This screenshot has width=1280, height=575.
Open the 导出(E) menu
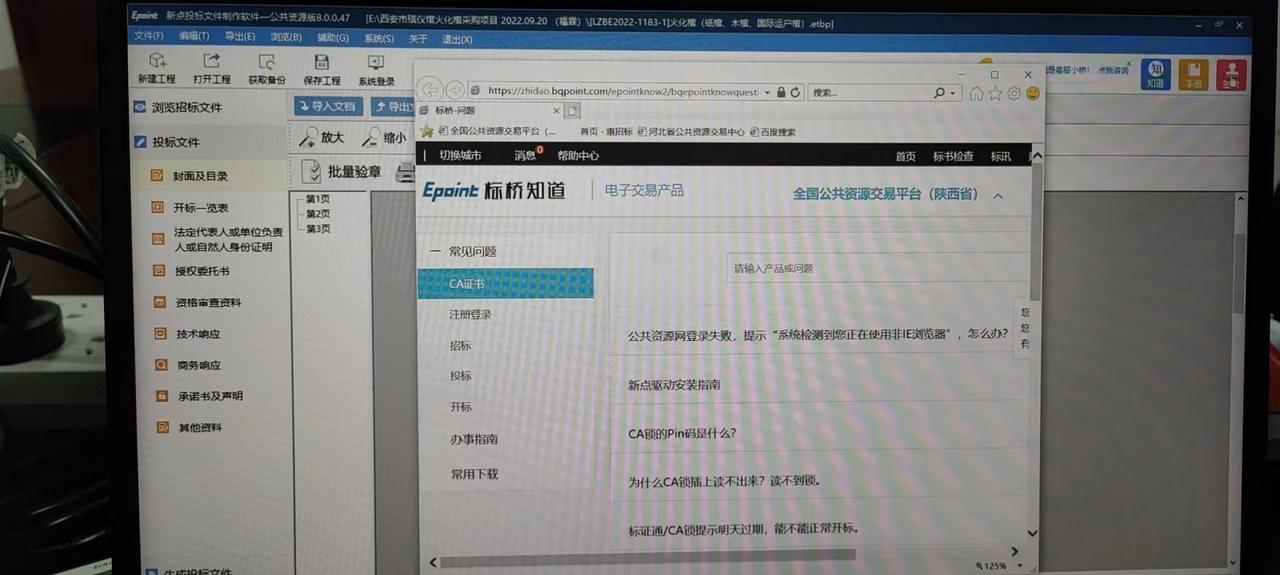pos(240,37)
